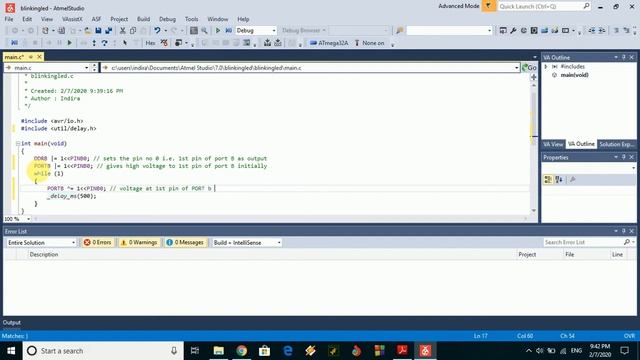Open the empty toolbar search combo box
The height and width of the screenshot is (360, 640).
(449, 31)
